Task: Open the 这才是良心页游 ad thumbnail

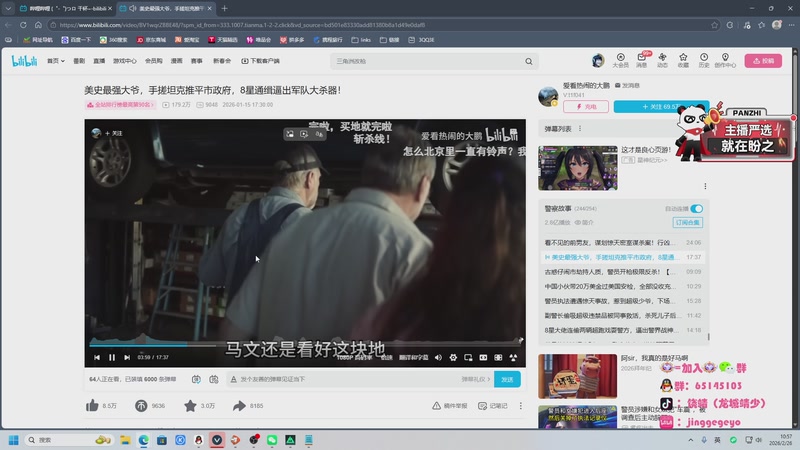Action: pyautogui.click(x=578, y=168)
